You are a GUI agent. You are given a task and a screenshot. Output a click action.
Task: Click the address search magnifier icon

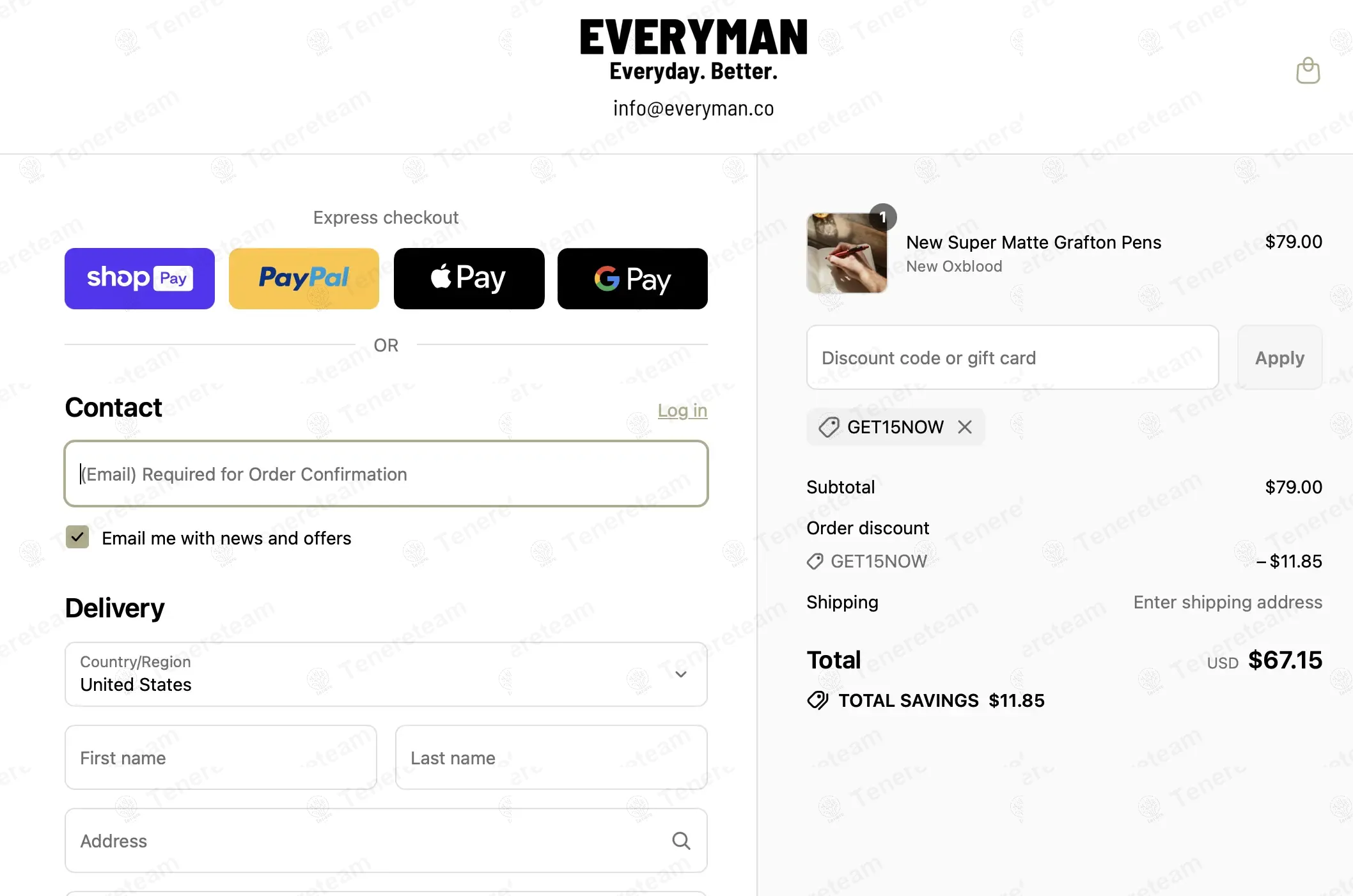click(x=681, y=840)
